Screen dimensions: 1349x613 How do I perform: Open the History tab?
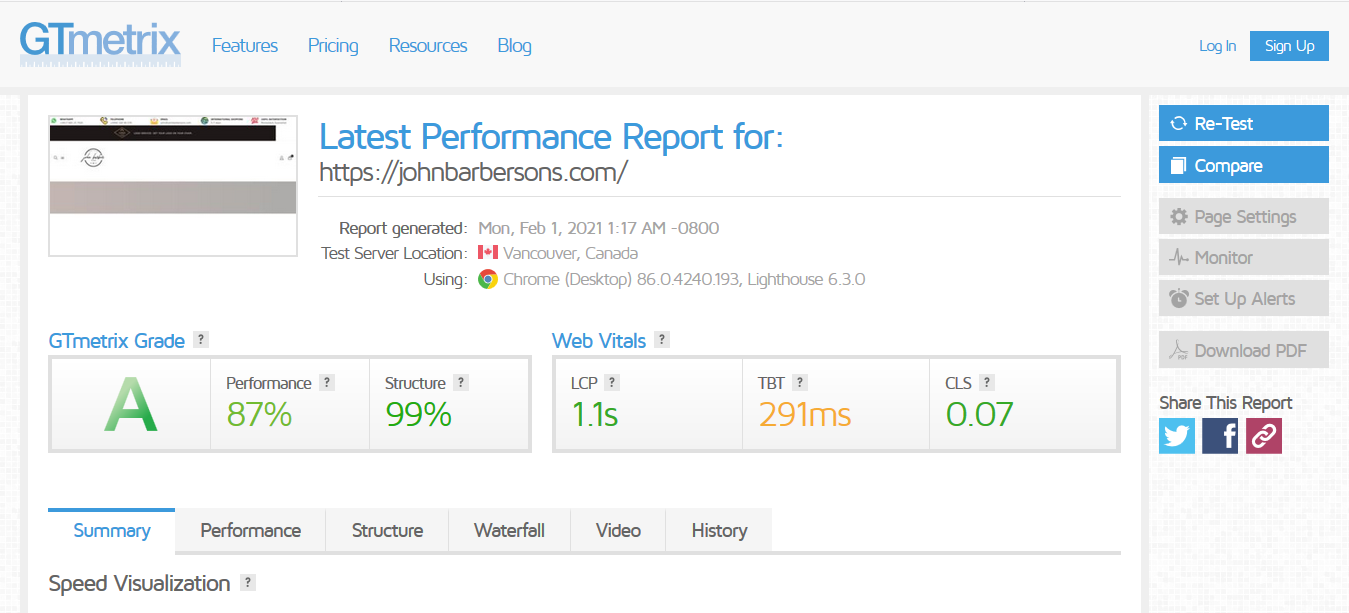719,530
